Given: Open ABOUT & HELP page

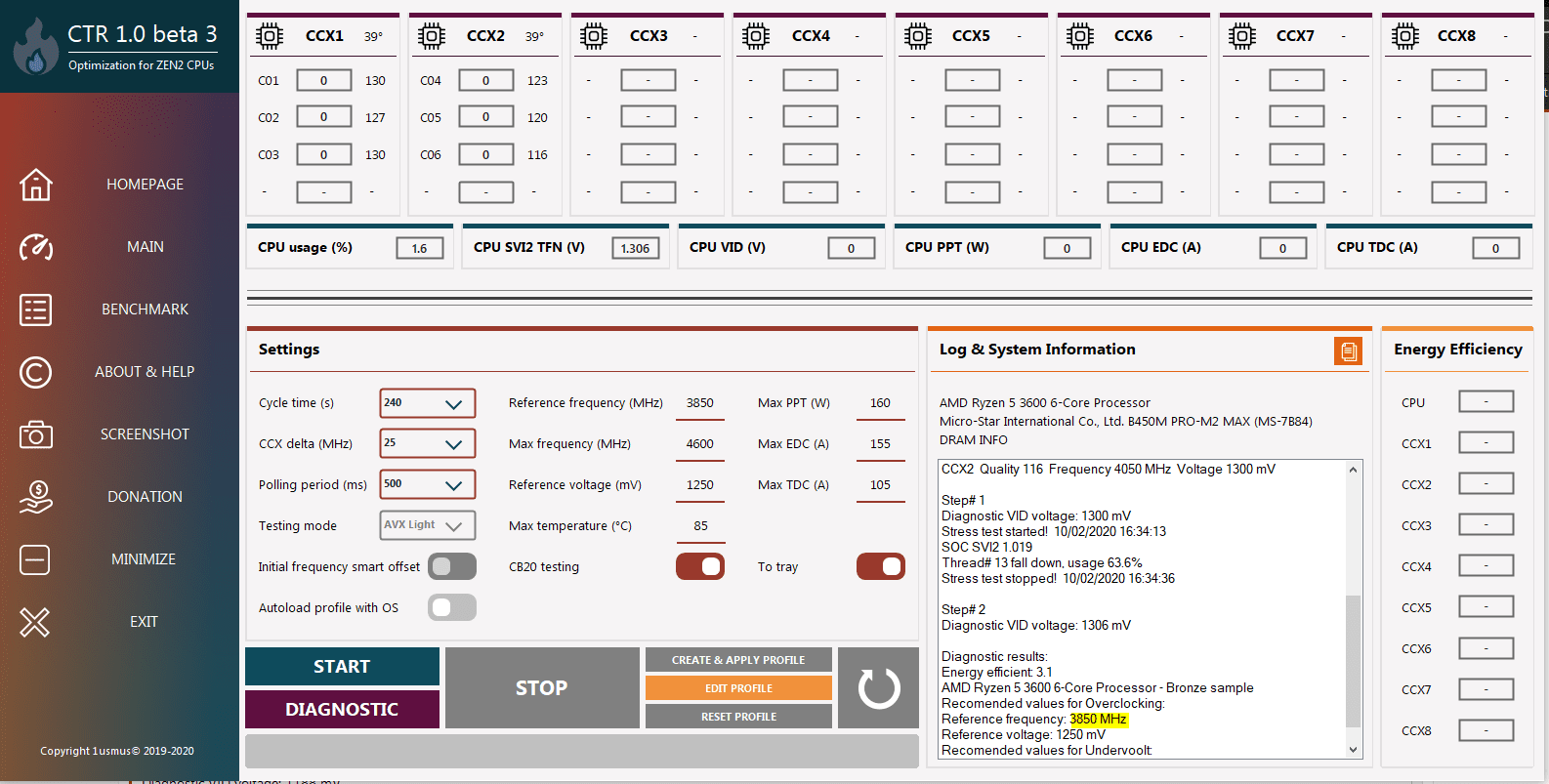Looking at the screenshot, I should pyautogui.click(x=145, y=372).
